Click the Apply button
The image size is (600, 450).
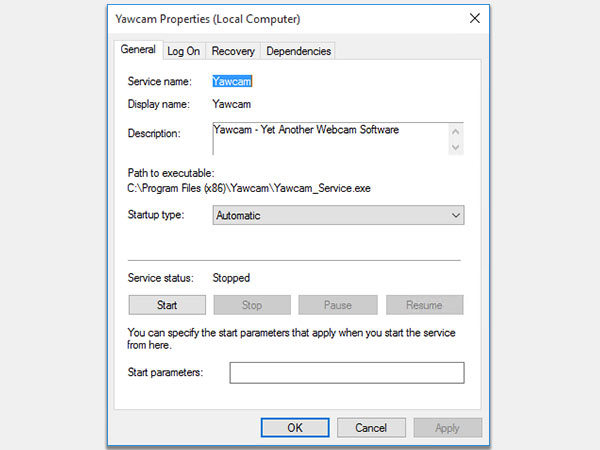point(447,427)
